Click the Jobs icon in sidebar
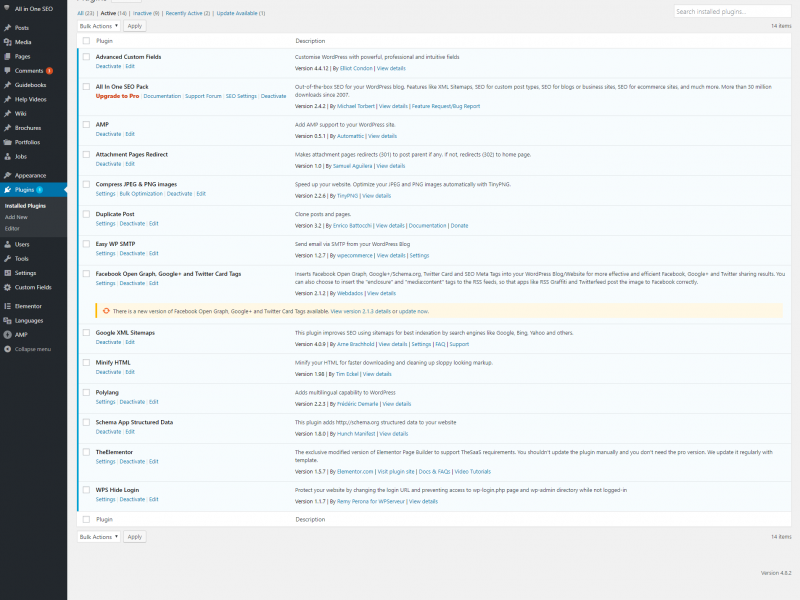The width and height of the screenshot is (800, 600). pos(7,156)
